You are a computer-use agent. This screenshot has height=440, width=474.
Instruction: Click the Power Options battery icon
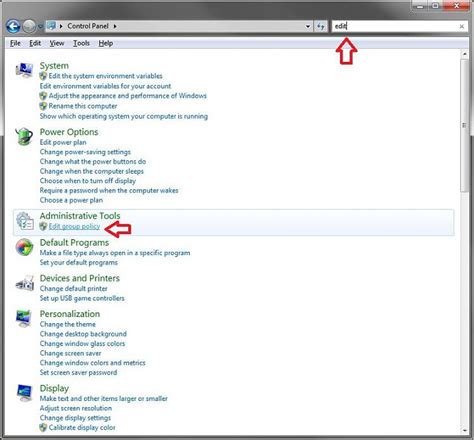(x=24, y=136)
